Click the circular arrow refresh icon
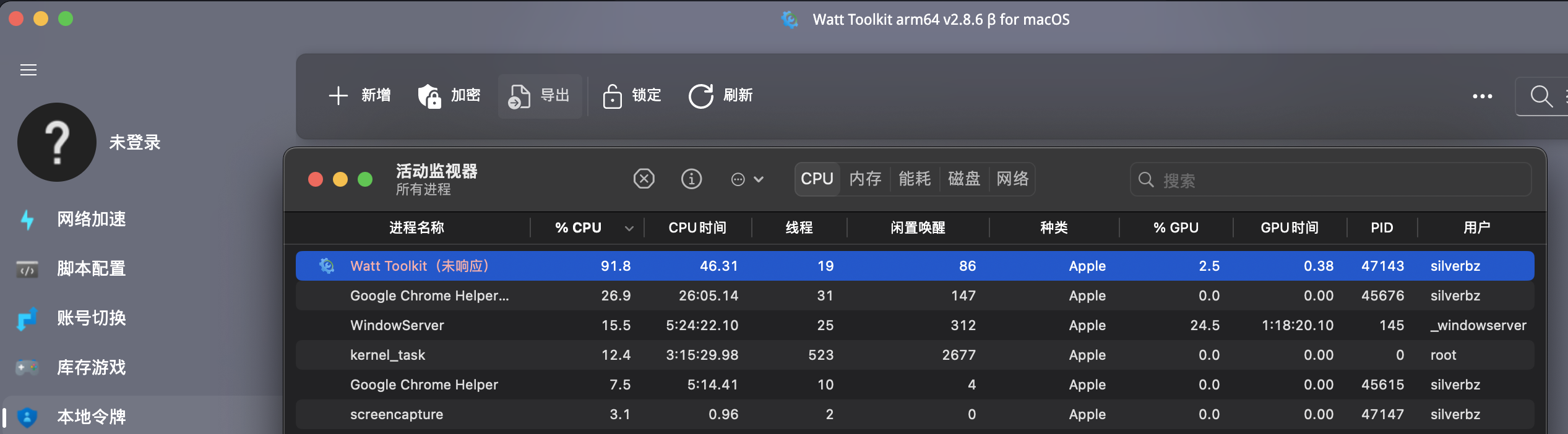 click(701, 96)
